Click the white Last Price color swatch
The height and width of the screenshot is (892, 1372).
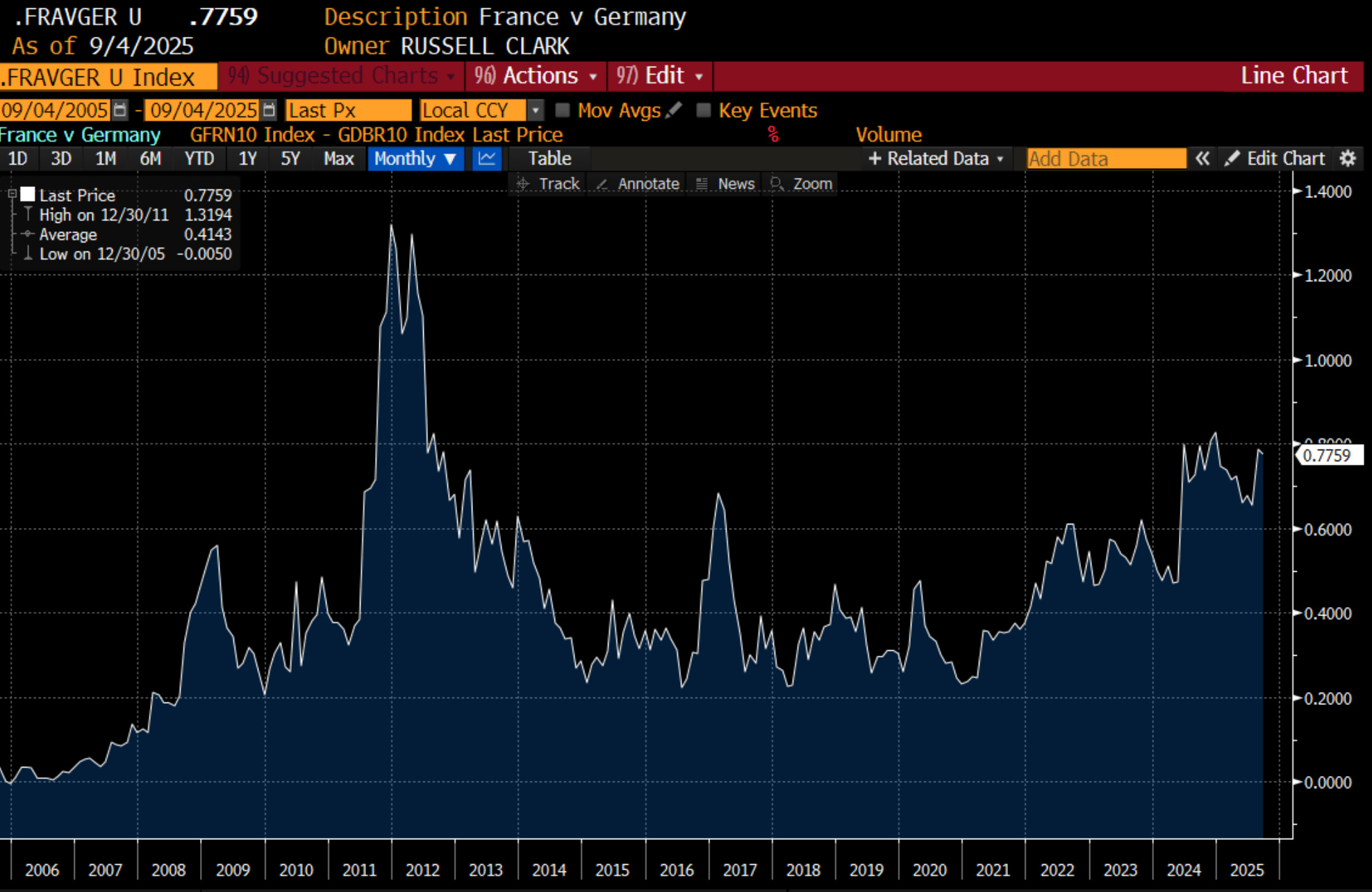click(28, 195)
